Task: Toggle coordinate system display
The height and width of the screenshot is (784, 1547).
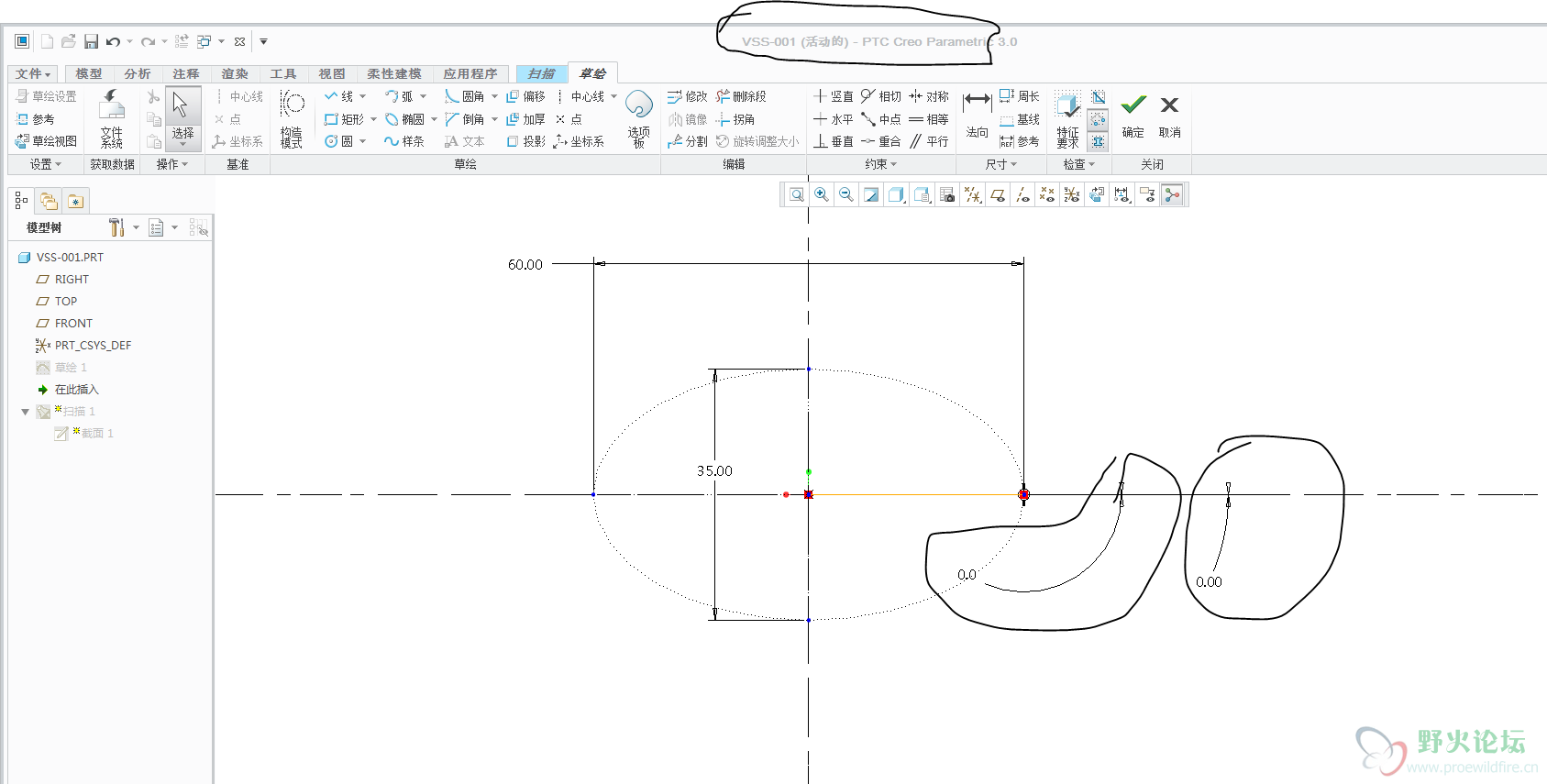Action: click(x=1072, y=194)
